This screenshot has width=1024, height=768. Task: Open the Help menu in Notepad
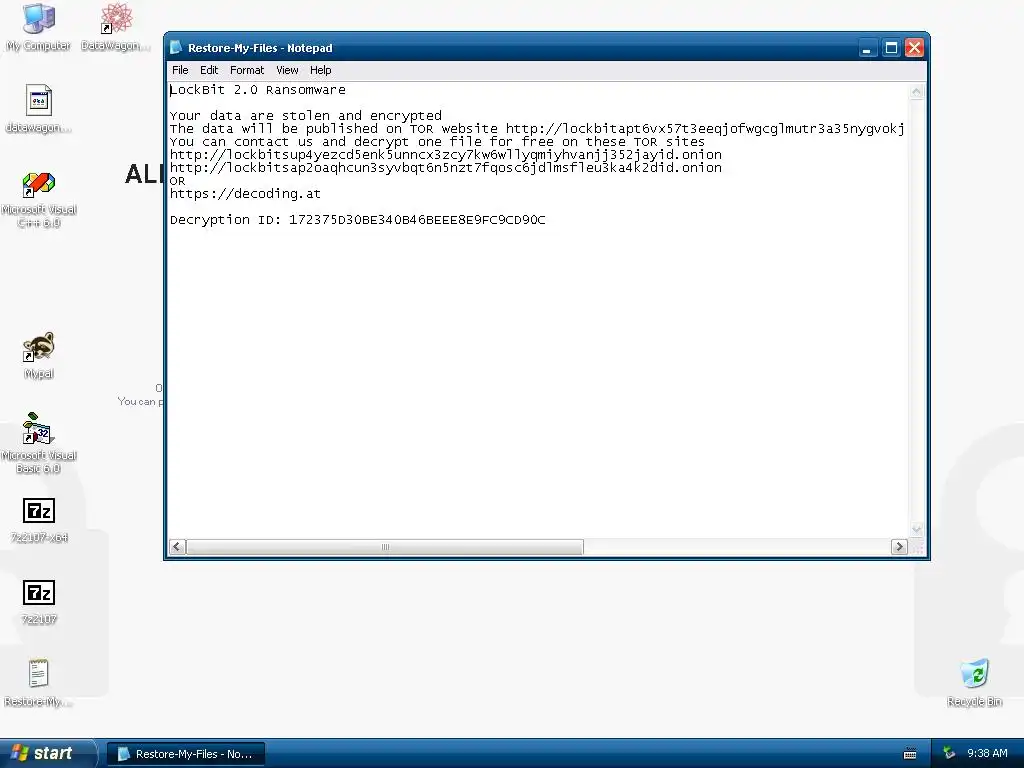(321, 70)
